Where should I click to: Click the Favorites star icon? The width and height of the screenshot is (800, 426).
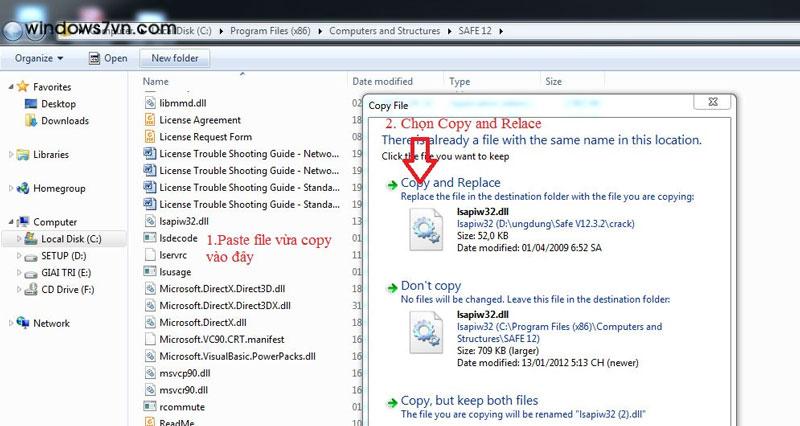tap(22, 86)
